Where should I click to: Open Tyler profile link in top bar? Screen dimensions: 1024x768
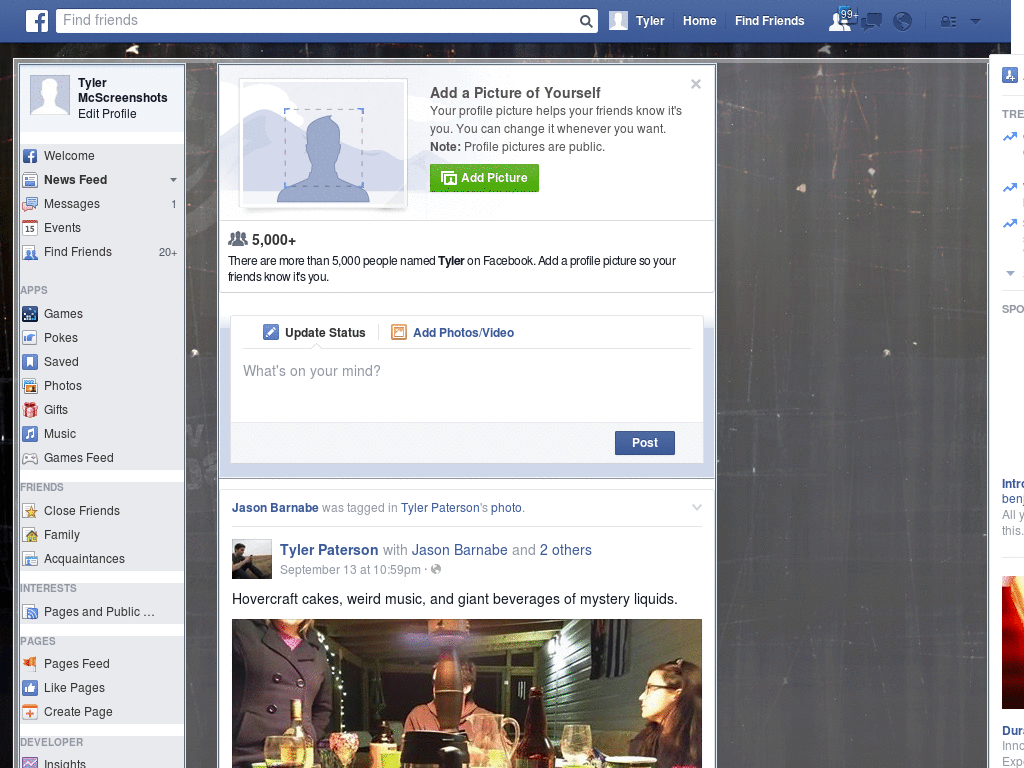coord(650,21)
